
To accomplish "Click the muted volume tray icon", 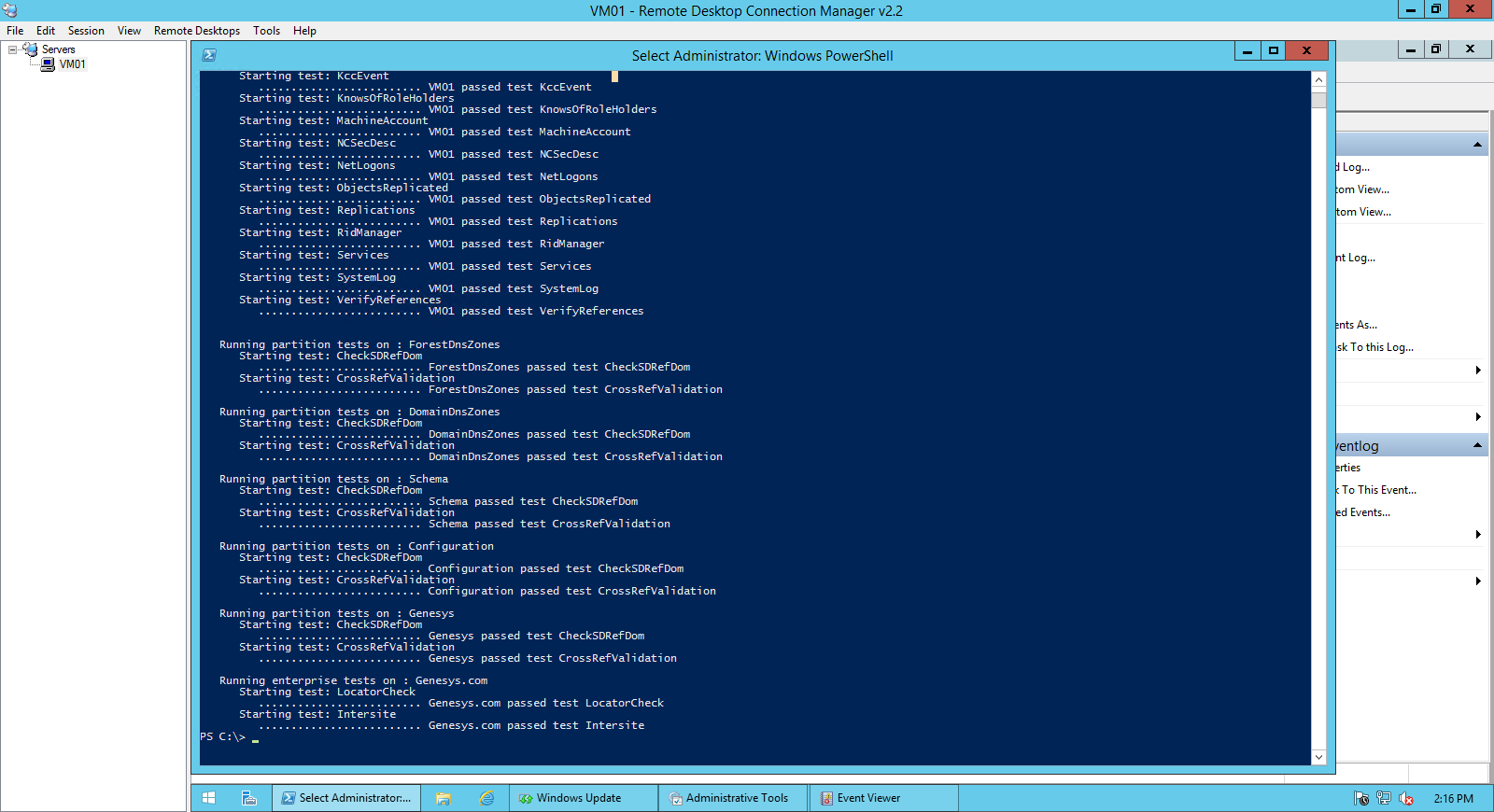I will [1406, 798].
